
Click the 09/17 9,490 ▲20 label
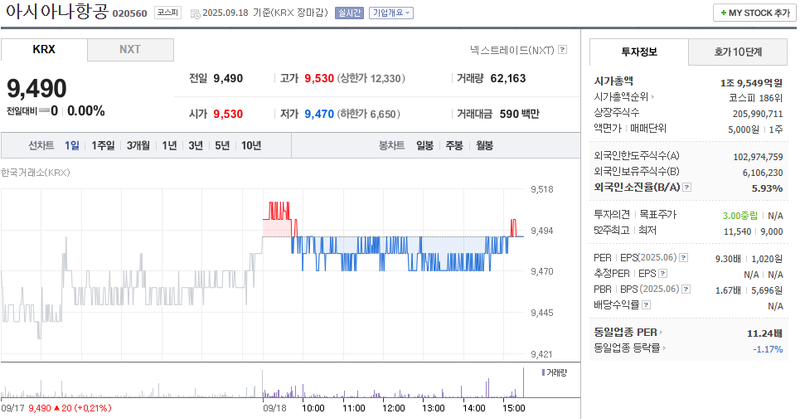pyautogui.click(x=56, y=408)
